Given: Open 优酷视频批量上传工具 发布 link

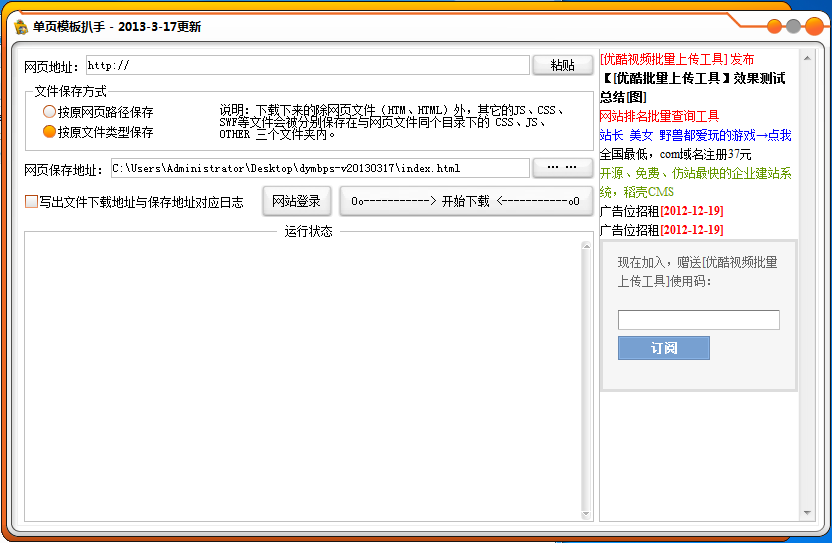Looking at the screenshot, I should 677,59.
